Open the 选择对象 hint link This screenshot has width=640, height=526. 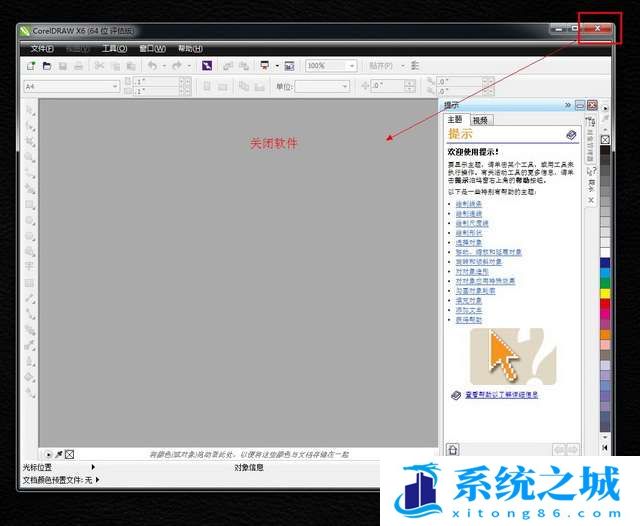469,242
